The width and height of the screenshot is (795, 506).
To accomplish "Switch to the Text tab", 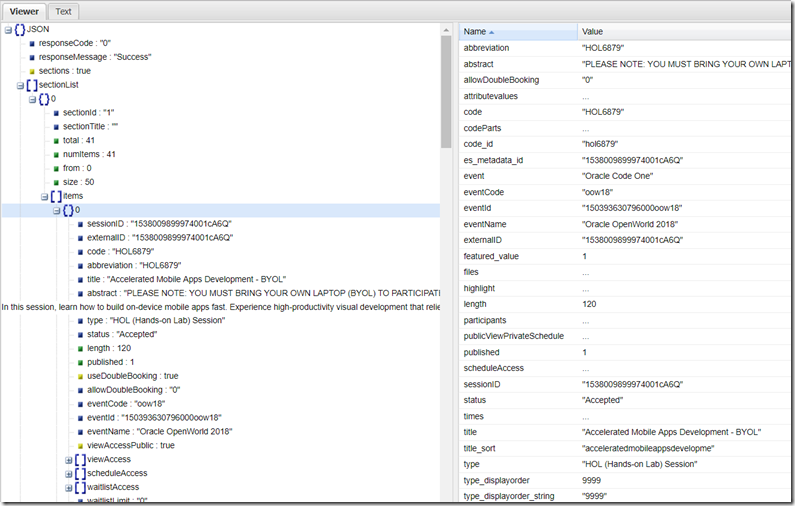I will (x=63, y=11).
